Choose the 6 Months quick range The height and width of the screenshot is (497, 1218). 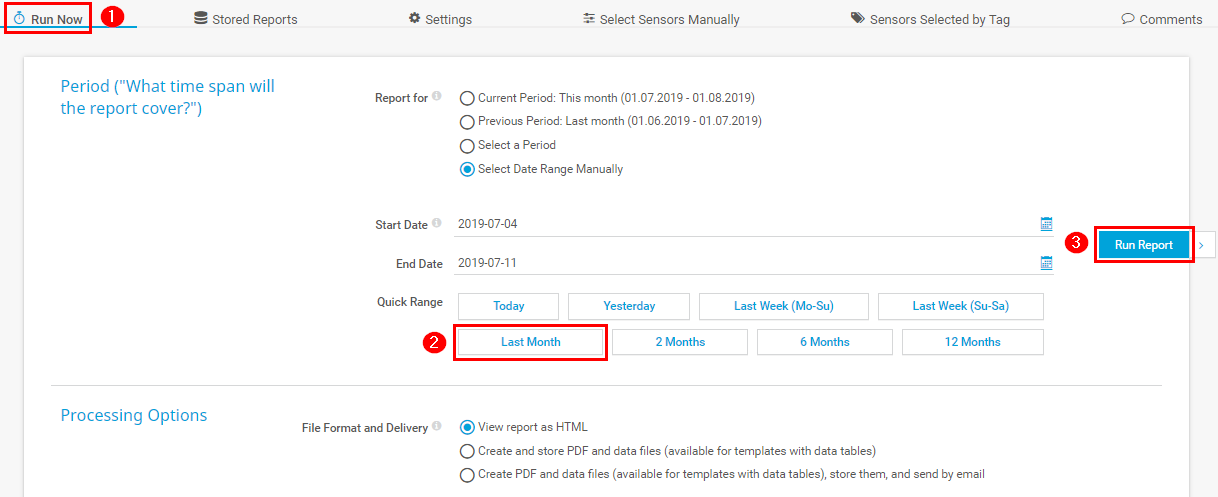[x=824, y=342]
